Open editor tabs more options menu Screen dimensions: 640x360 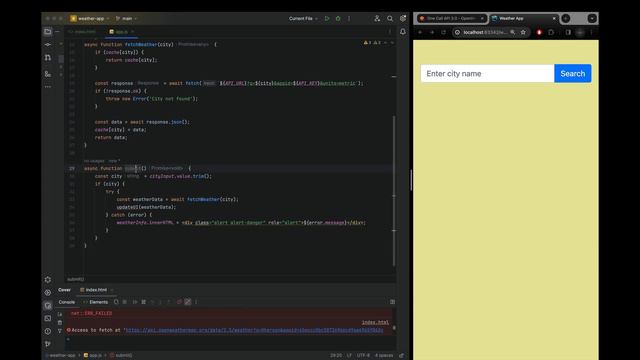tap(390, 31)
